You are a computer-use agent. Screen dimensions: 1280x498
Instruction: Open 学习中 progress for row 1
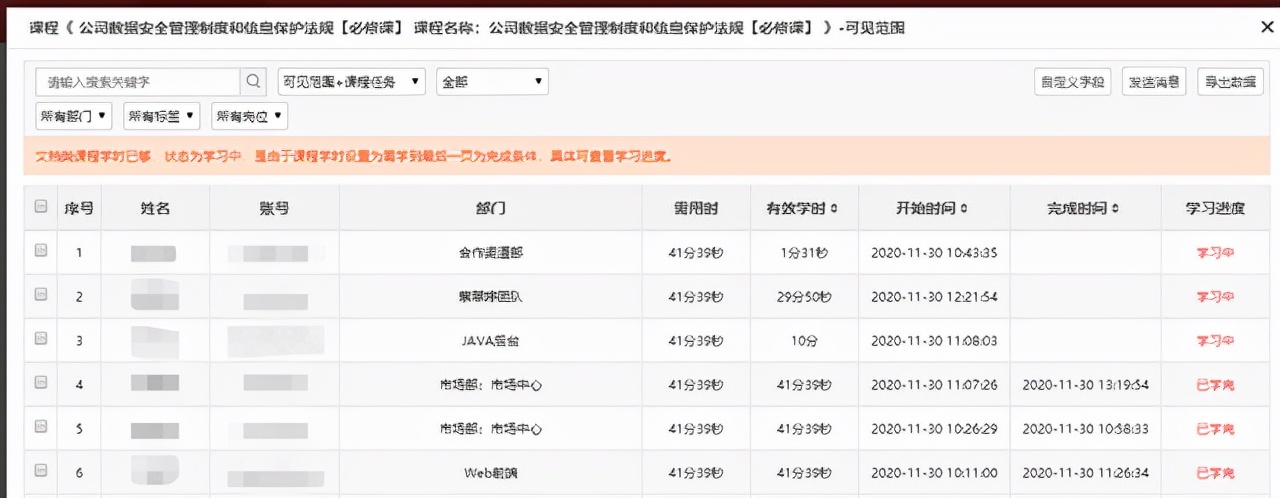(1215, 253)
